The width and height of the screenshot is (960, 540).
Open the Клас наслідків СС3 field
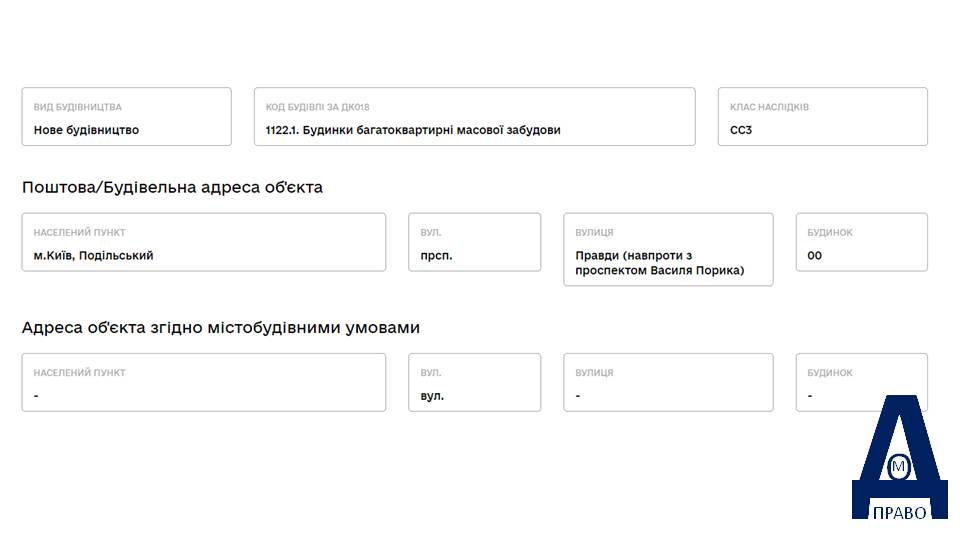coord(823,116)
